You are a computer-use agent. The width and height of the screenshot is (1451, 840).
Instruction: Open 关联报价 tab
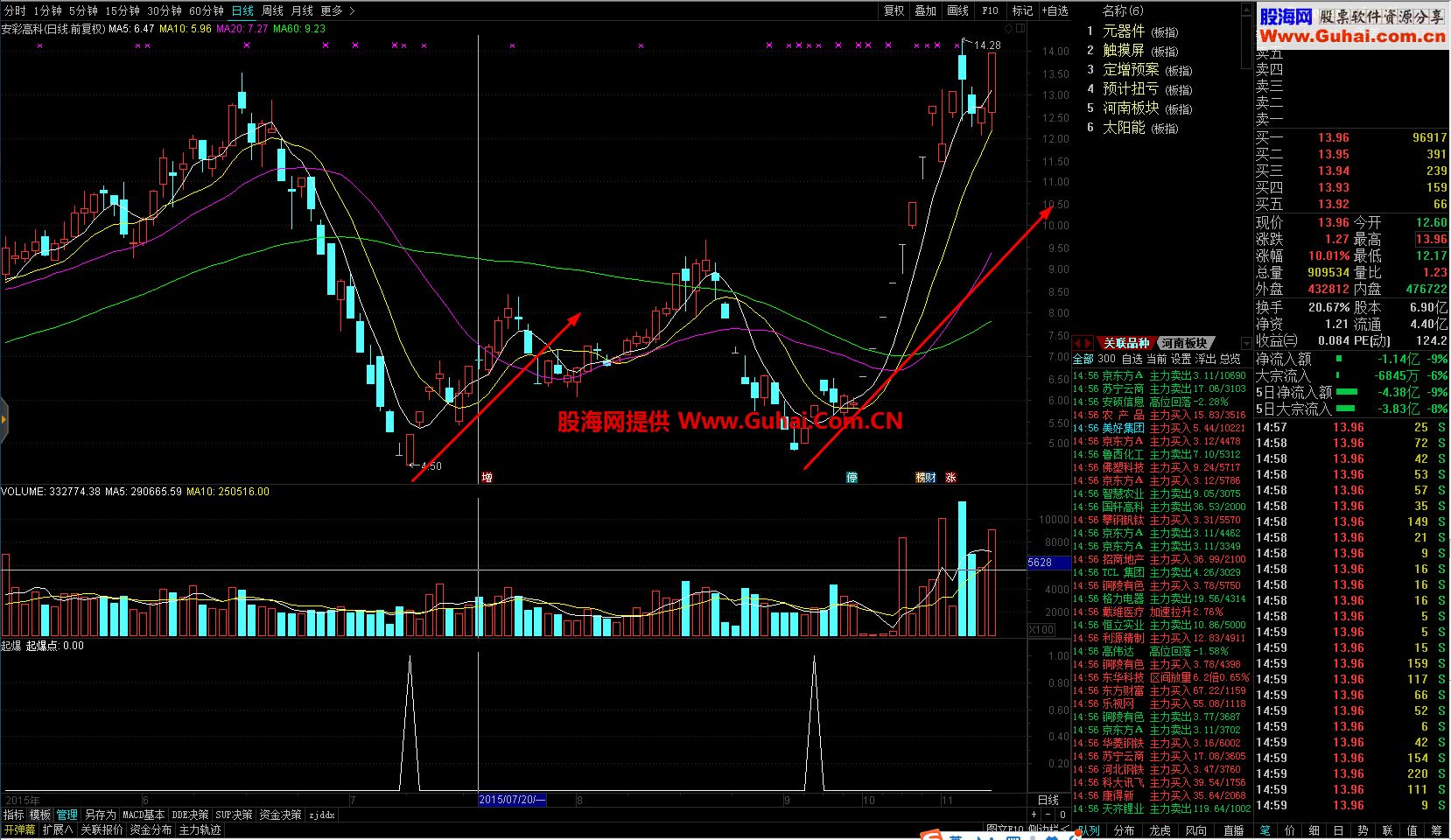(102, 829)
